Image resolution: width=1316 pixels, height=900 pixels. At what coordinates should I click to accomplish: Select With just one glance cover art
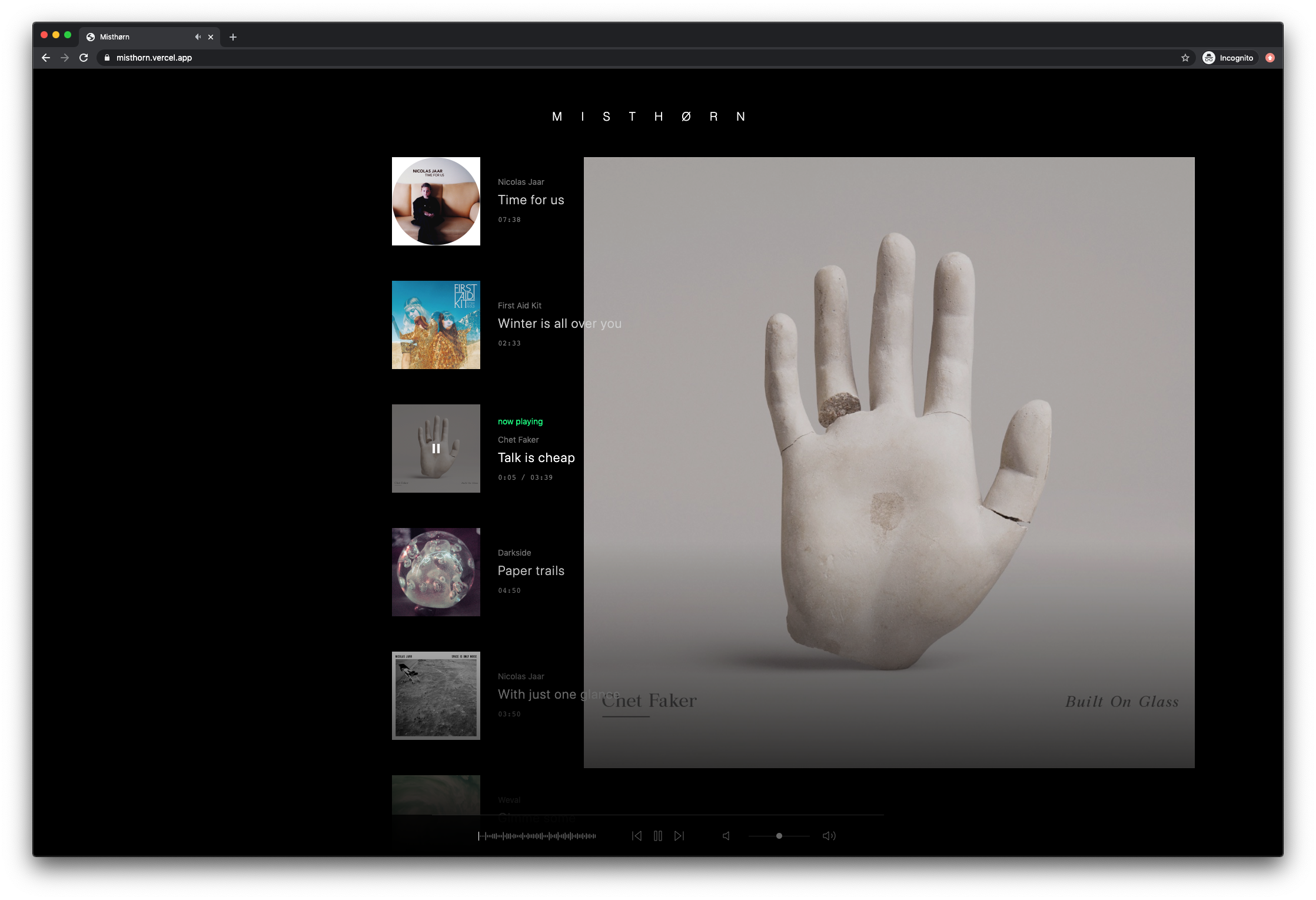(436, 696)
